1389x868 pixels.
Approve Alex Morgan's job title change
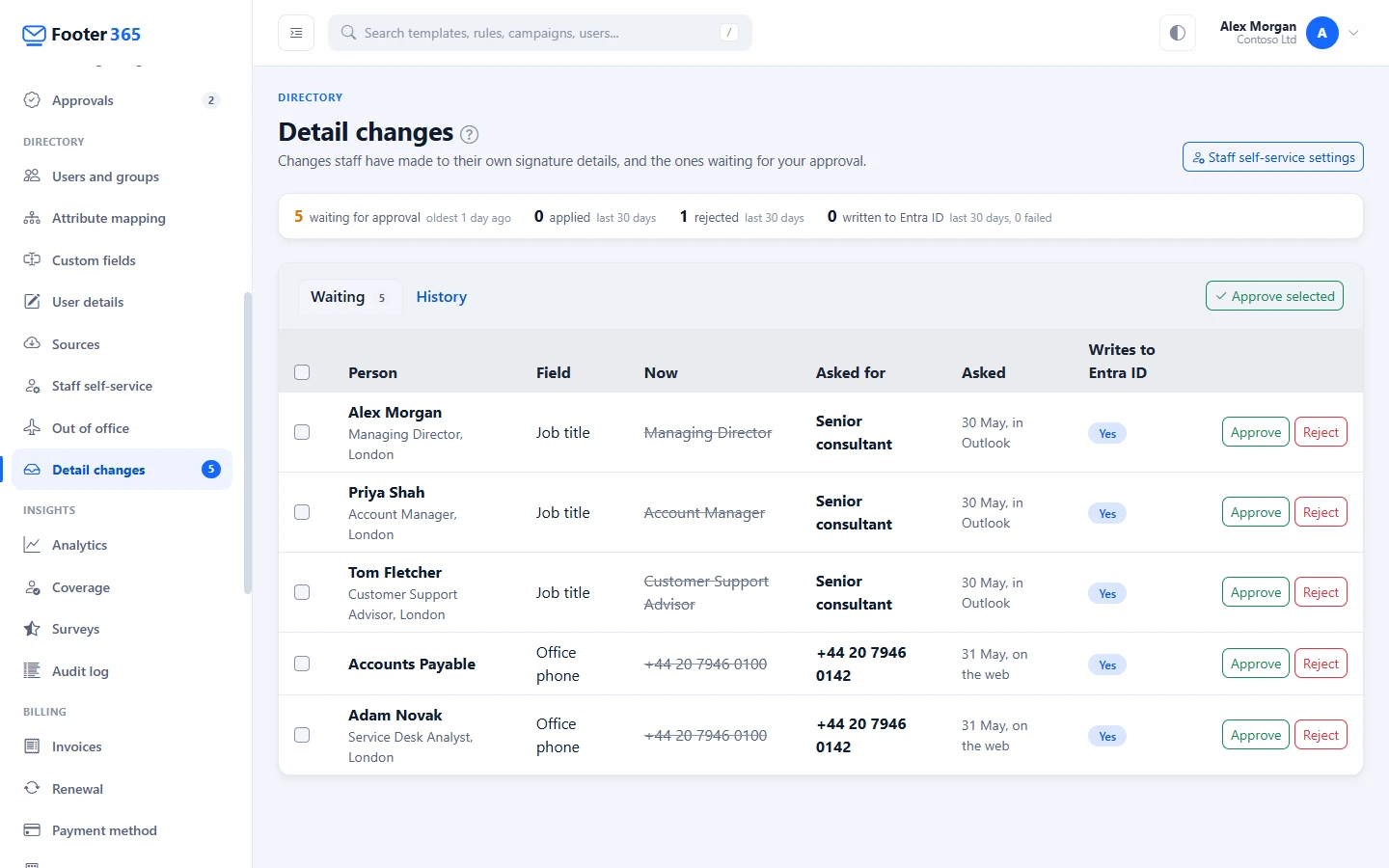pos(1256,432)
